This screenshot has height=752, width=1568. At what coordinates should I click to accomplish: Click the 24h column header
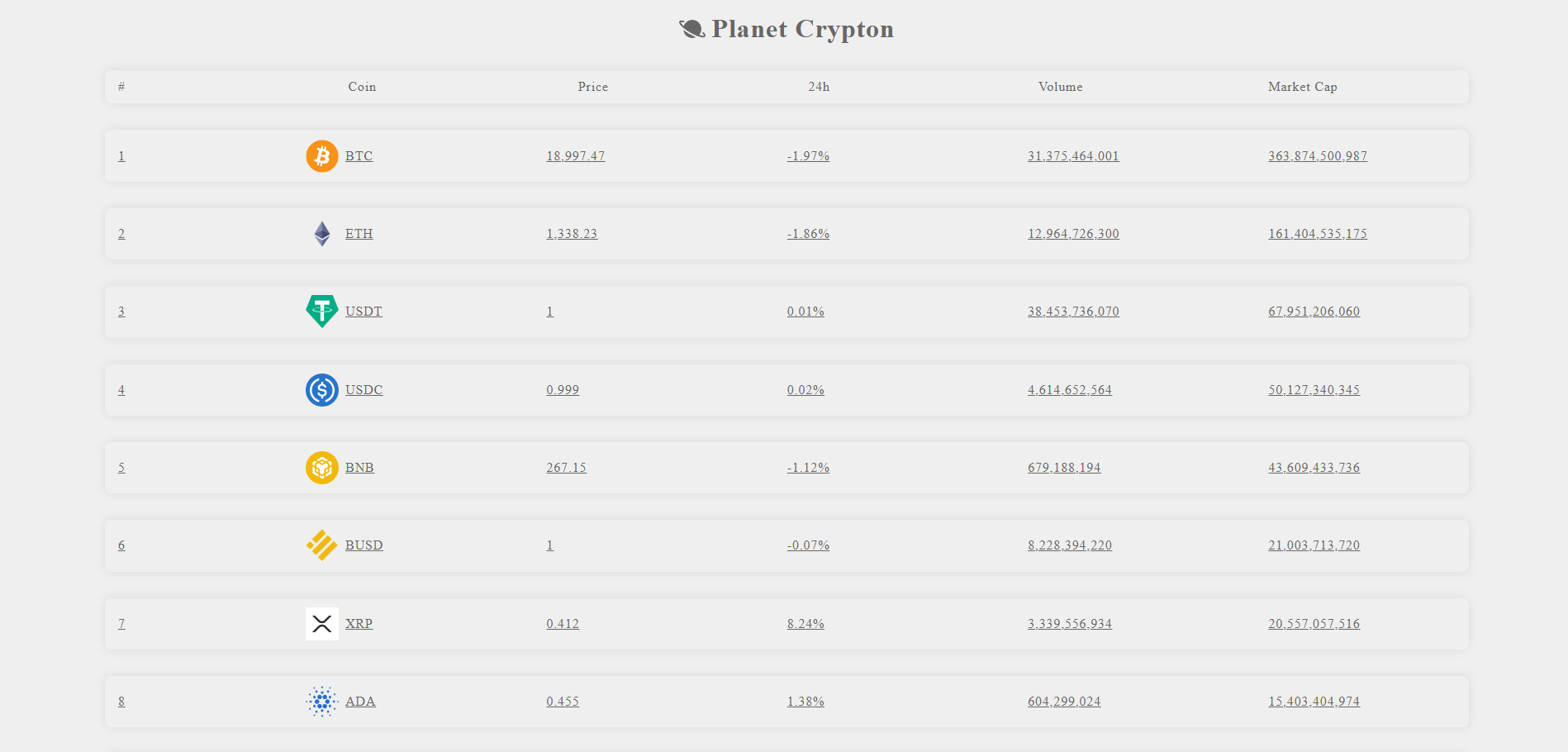[819, 87]
